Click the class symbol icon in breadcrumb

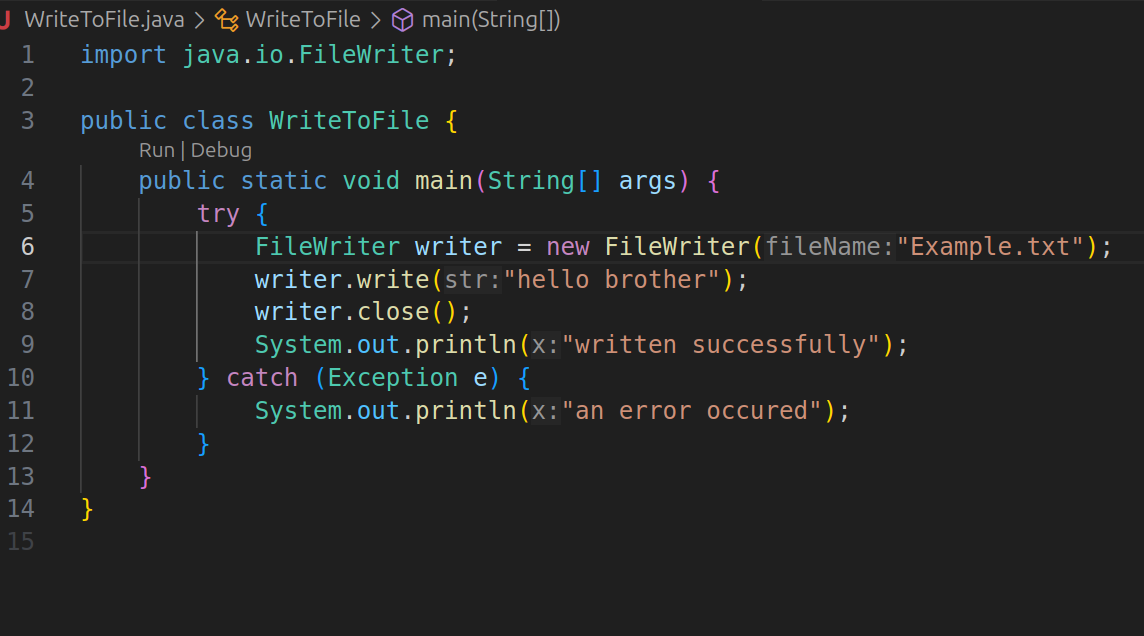click(227, 20)
